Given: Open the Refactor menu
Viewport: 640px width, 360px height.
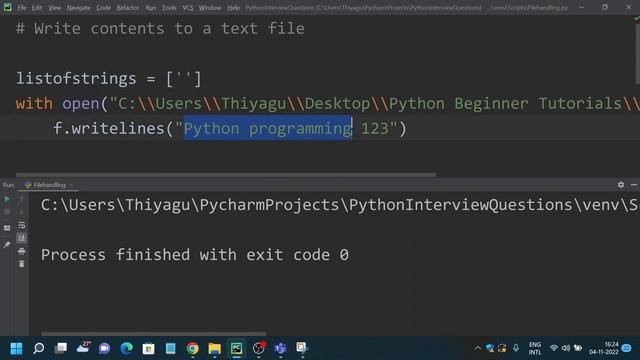Looking at the screenshot, I should 128,8.
